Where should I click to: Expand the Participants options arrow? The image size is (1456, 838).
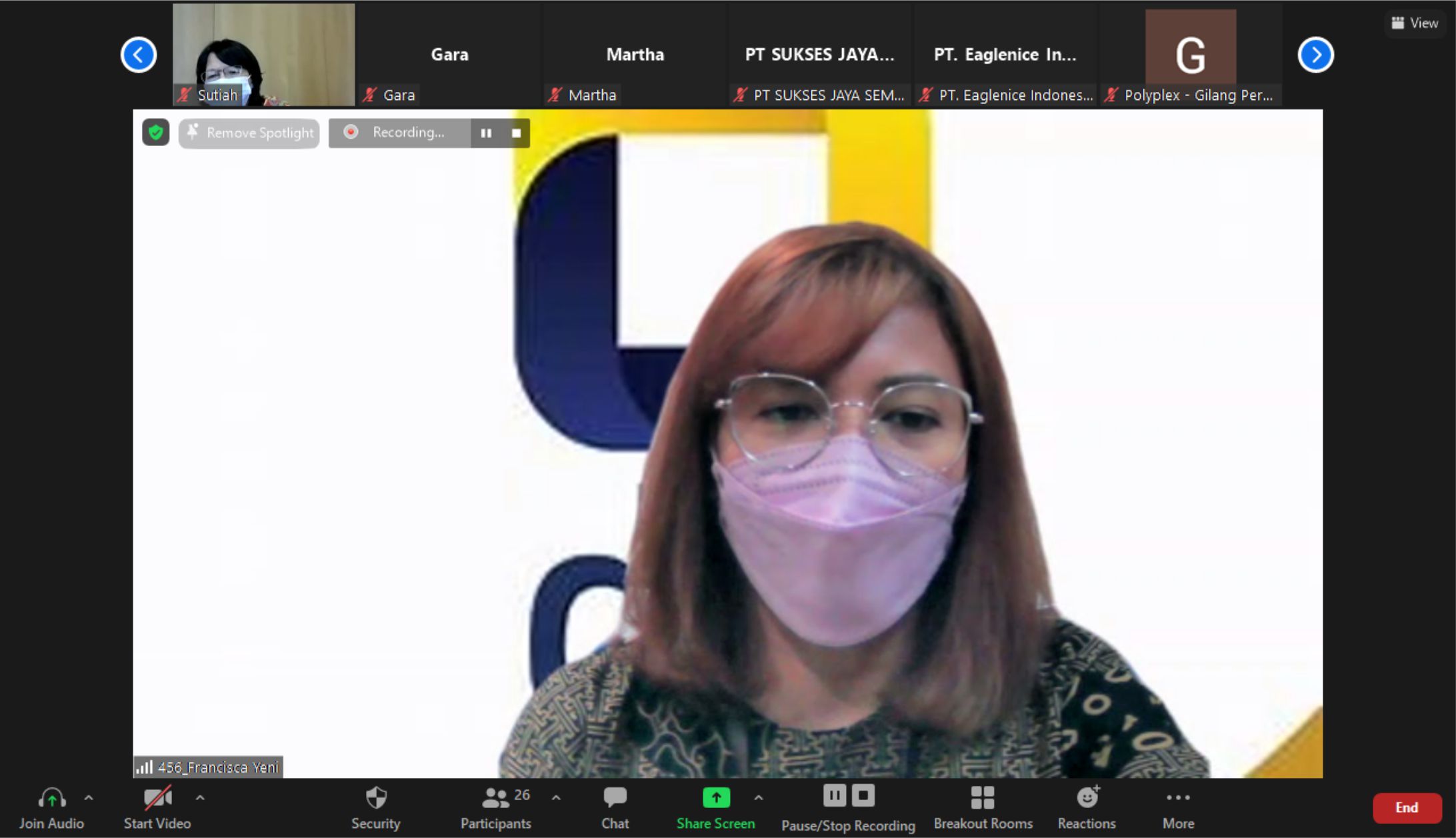(556, 797)
